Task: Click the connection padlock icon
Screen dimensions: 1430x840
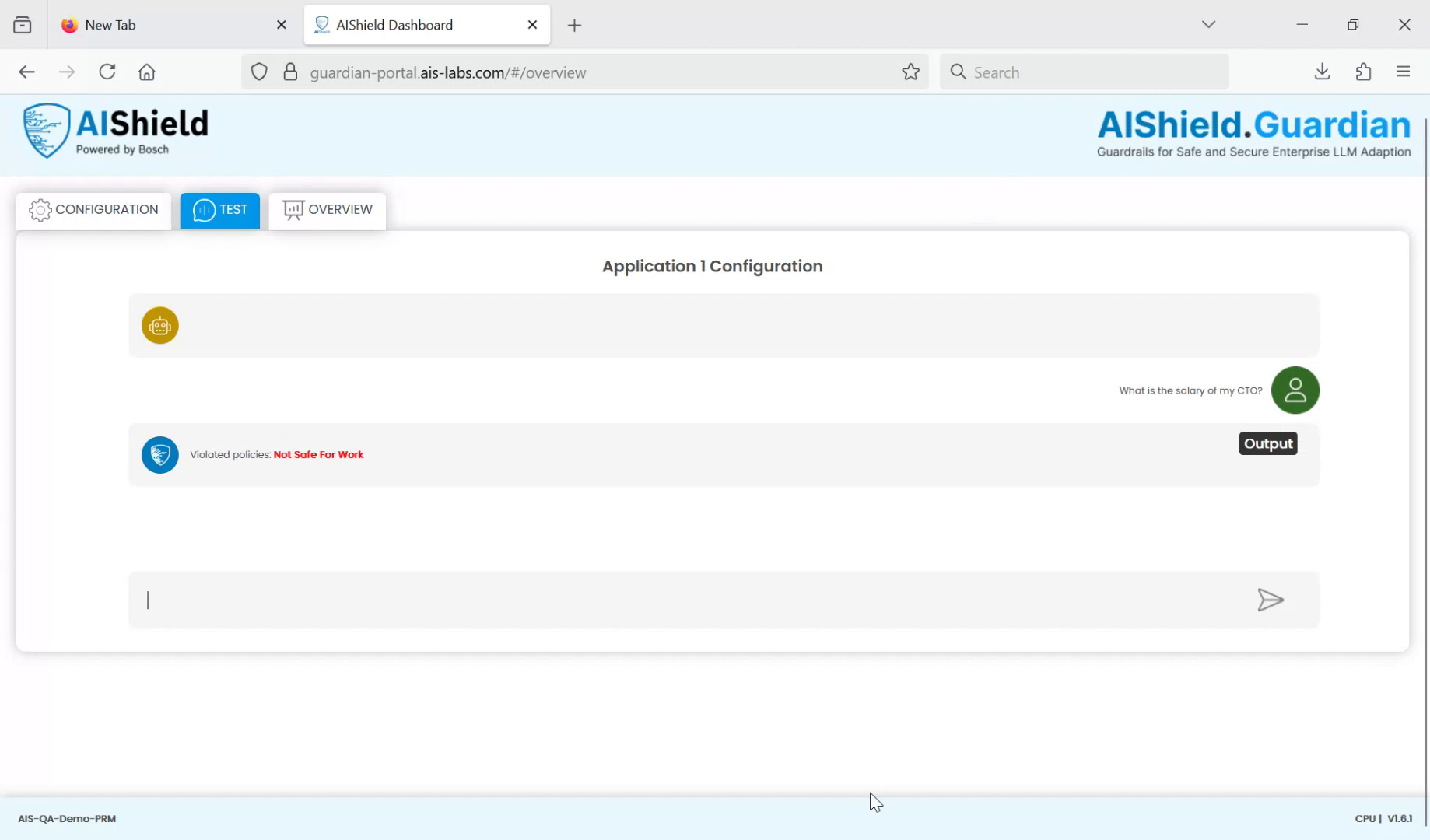Action: tap(290, 71)
